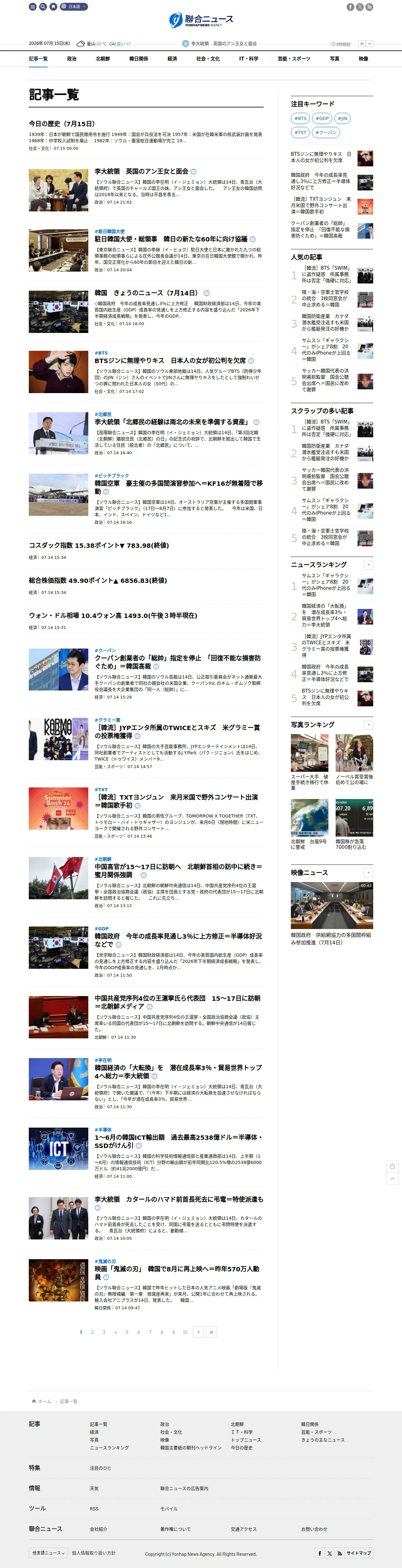Jump back to top with the up-arrow button
Image resolution: width=402 pixels, height=1568 pixels.
[x=392, y=1178]
